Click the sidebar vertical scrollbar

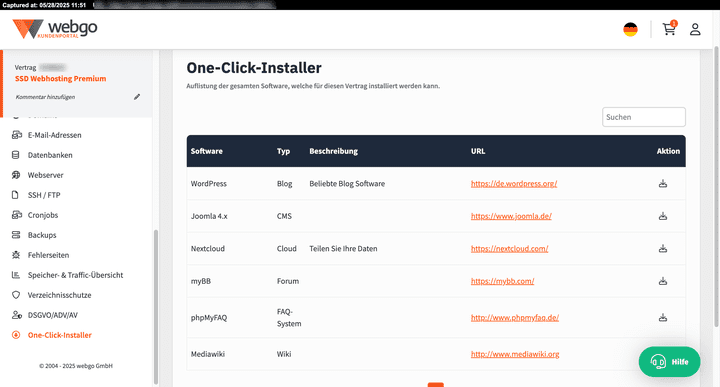pyautogui.click(x=156, y=306)
